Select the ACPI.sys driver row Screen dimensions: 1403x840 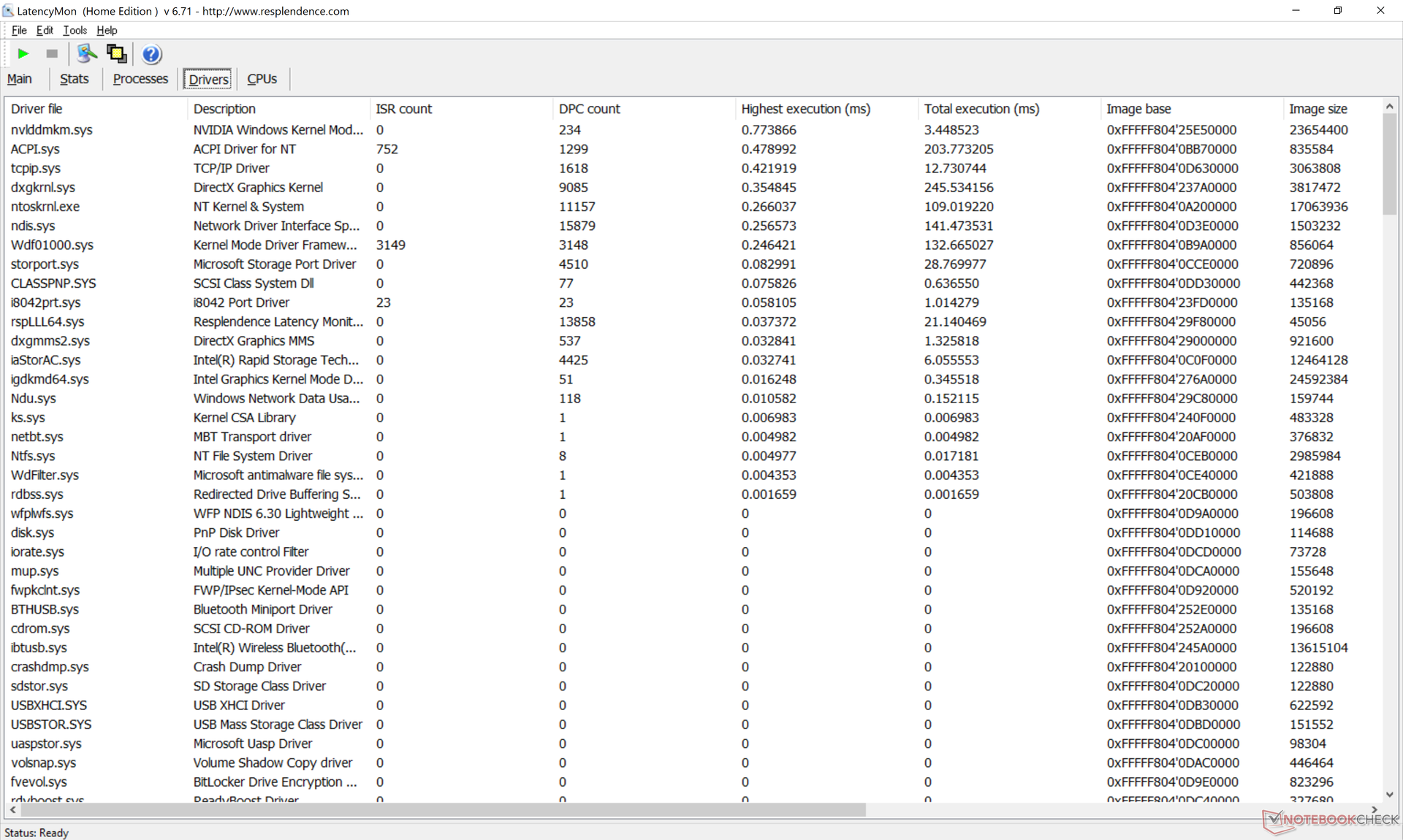coord(35,149)
